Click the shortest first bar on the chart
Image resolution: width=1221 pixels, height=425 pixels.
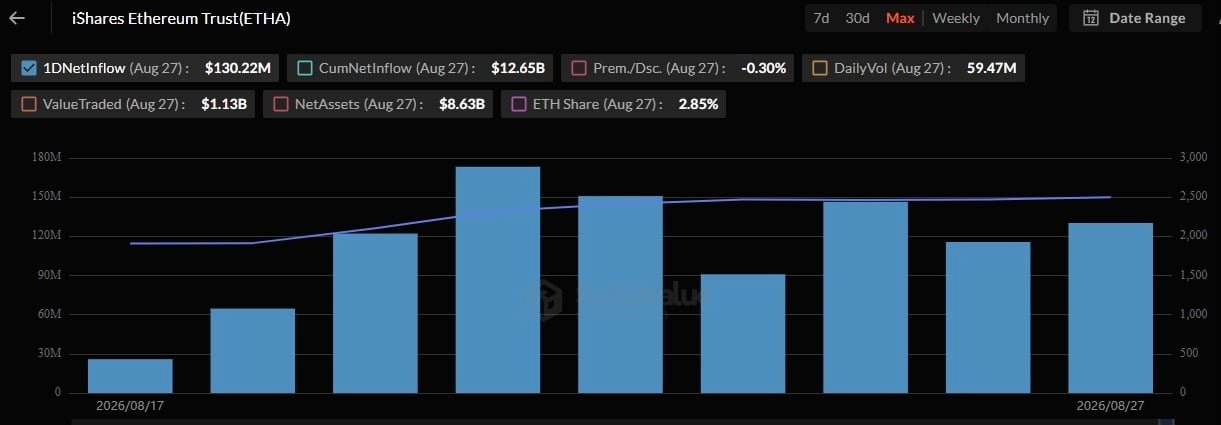(130, 375)
